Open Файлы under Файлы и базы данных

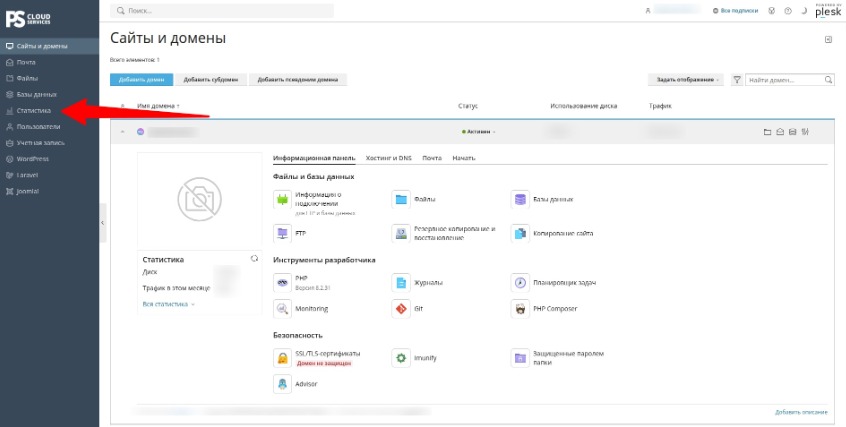414,200
